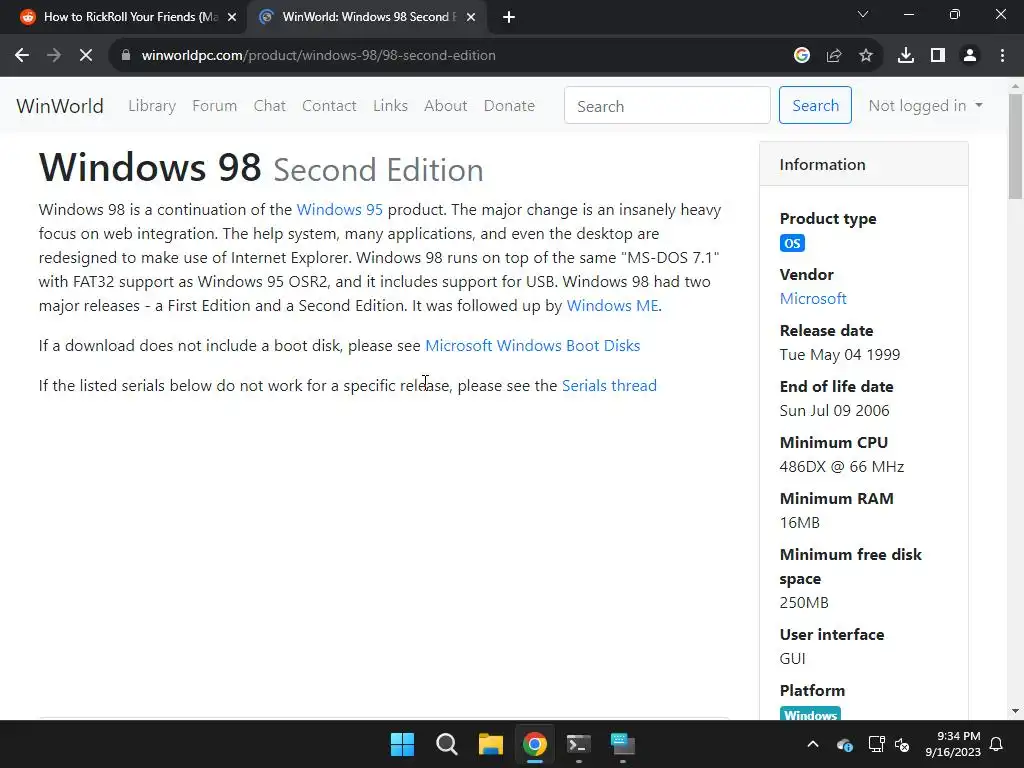Open the Chat nav item
Viewport: 1024px width, 768px height.
coord(270,106)
